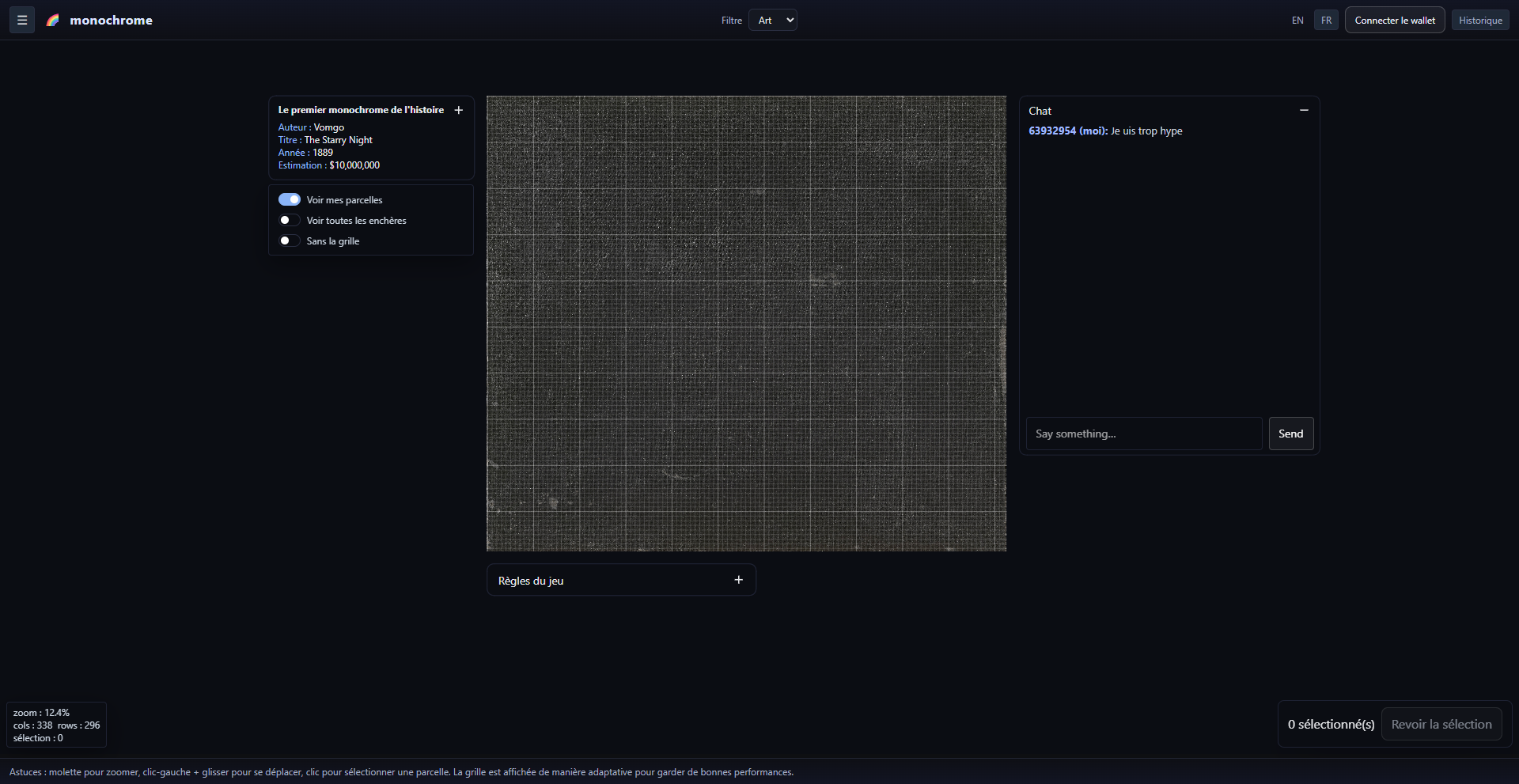Click the Auteur : Vomgo line
This screenshot has width=1519, height=784.
tap(311, 127)
